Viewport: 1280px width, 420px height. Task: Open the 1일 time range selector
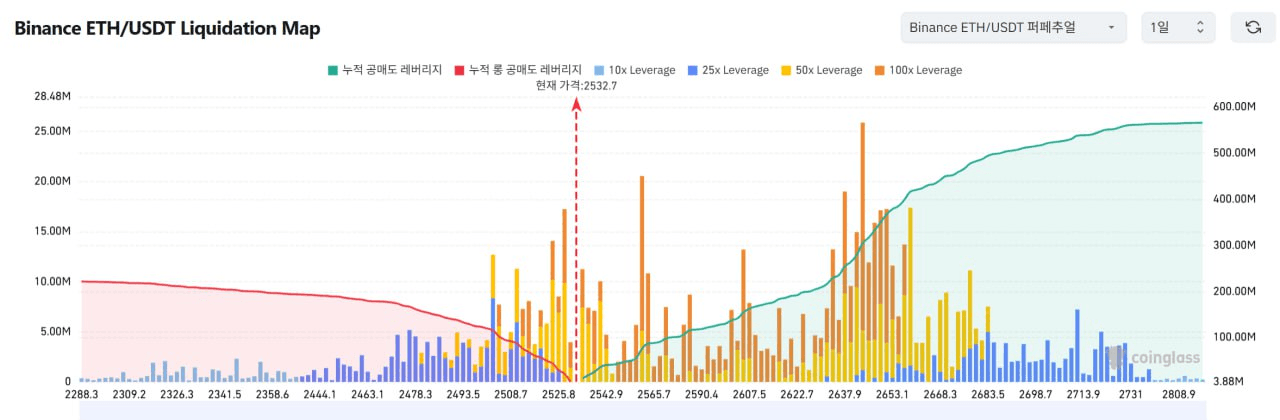click(x=1178, y=27)
